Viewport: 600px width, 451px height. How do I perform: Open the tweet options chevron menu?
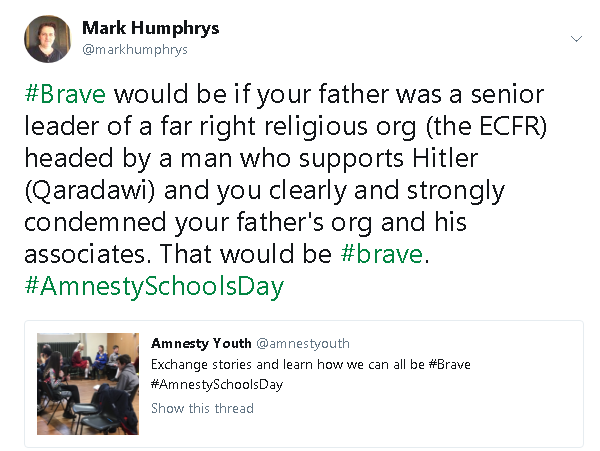click(x=577, y=38)
